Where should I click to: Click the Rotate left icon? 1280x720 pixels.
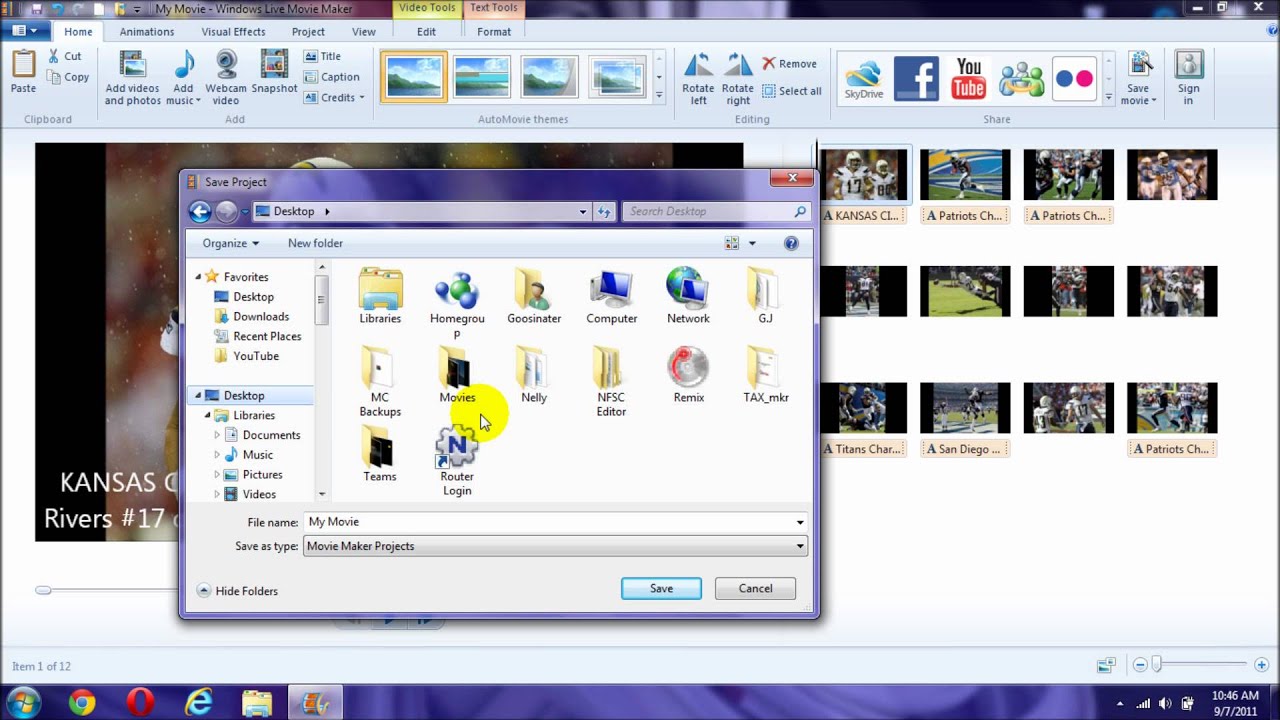click(698, 66)
